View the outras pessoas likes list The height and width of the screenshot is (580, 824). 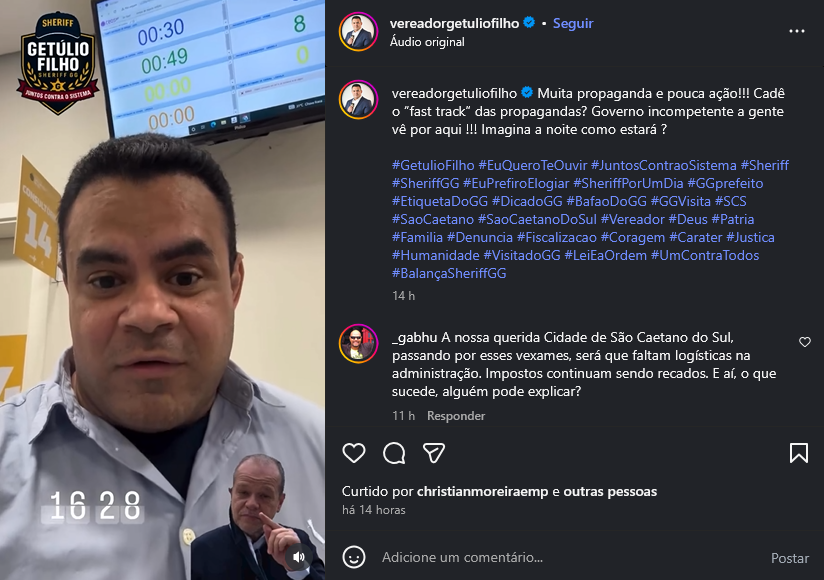coord(610,491)
